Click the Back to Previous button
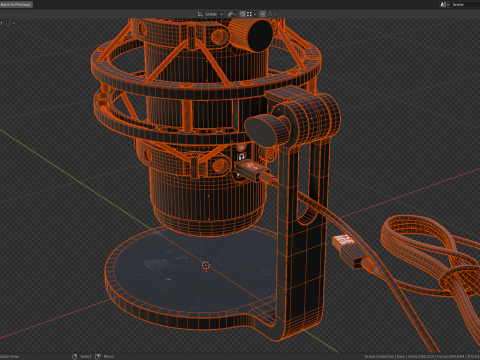Image resolution: width=480 pixels, height=360 pixels. click(x=16, y=4)
